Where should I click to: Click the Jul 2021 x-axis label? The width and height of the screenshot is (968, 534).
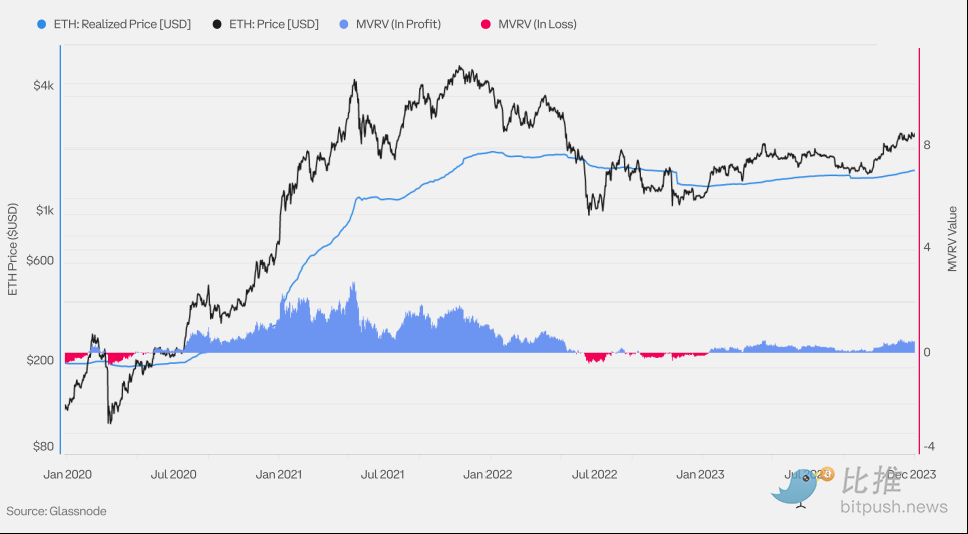coord(382,474)
